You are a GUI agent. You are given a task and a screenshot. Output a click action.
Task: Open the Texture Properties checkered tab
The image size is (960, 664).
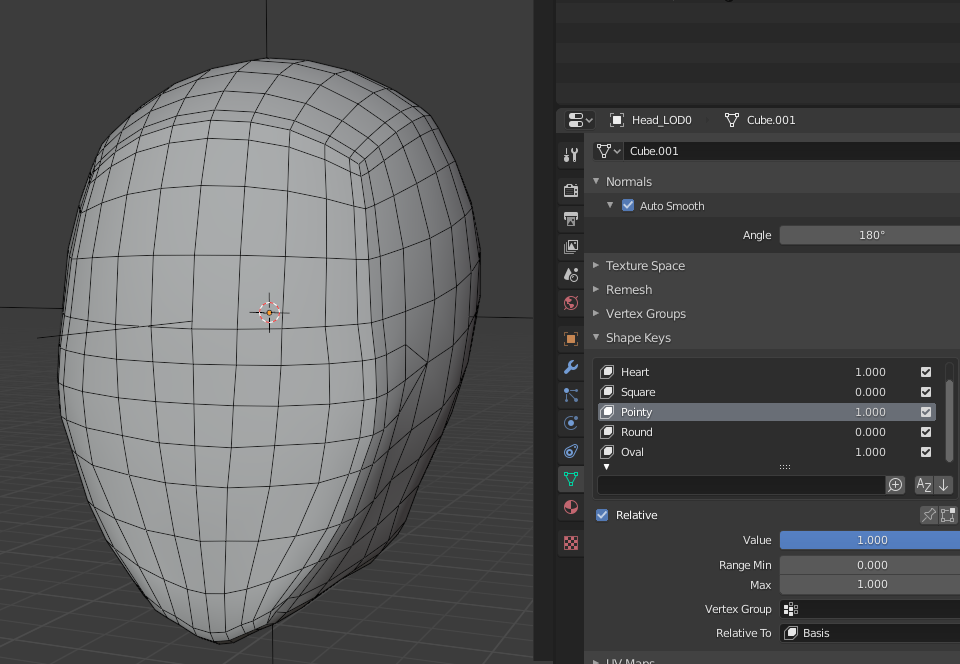click(x=570, y=541)
